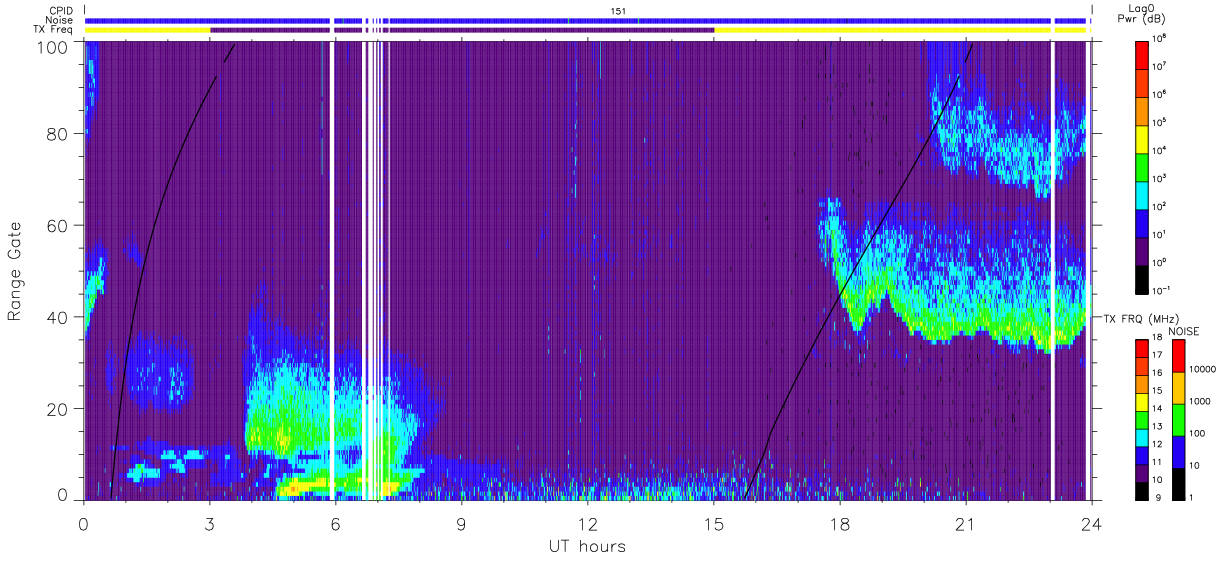Pick the cyan segment of TX FRQ bar
1228x567 pixels.
(x=1143, y=437)
